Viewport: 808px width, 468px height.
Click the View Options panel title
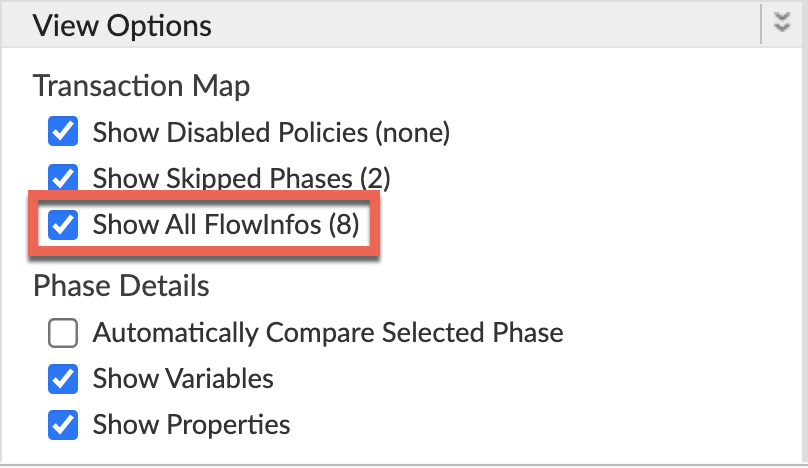pyautogui.click(x=122, y=25)
